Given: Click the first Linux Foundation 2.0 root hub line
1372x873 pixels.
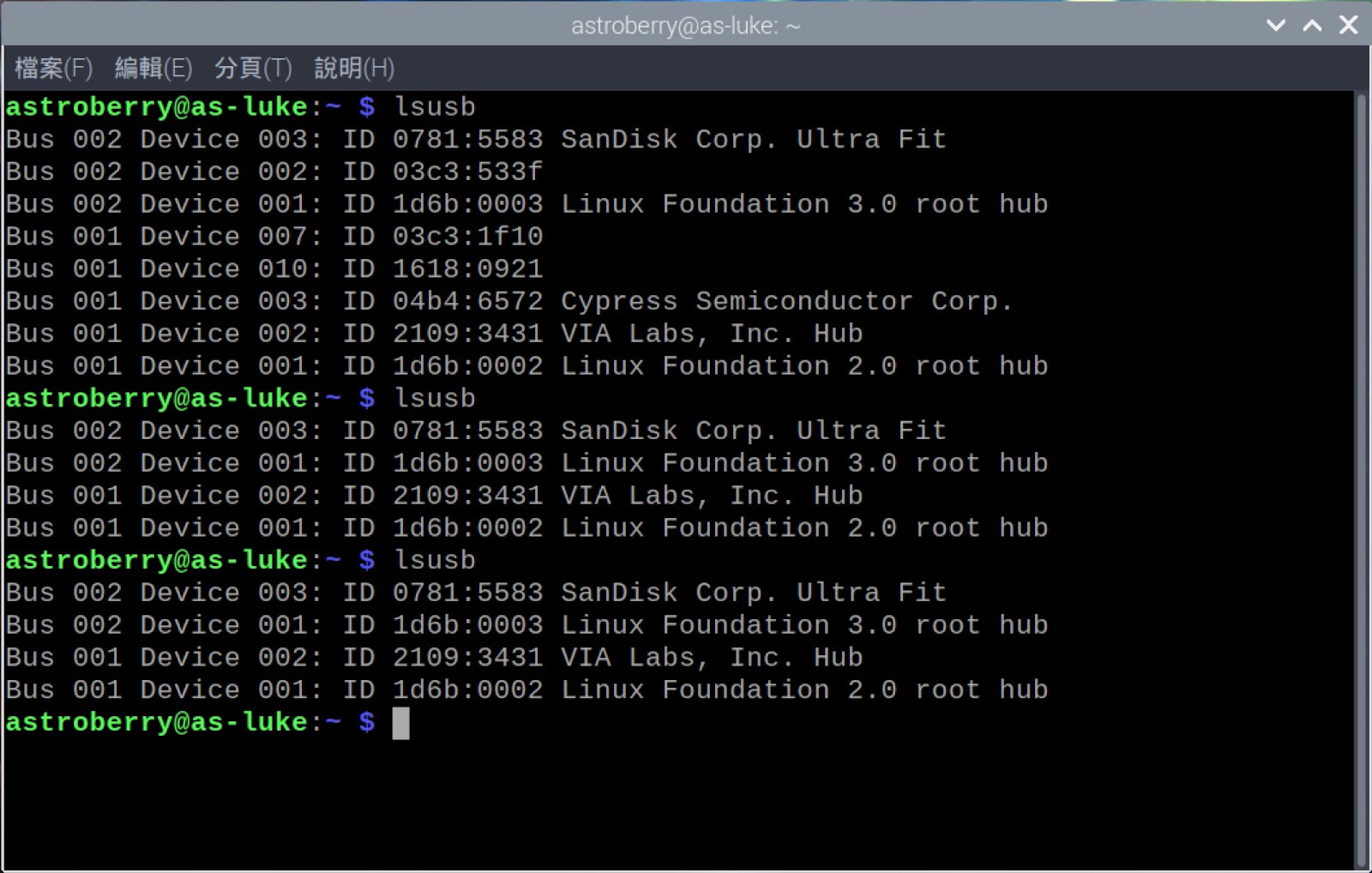Looking at the screenshot, I should (x=527, y=366).
